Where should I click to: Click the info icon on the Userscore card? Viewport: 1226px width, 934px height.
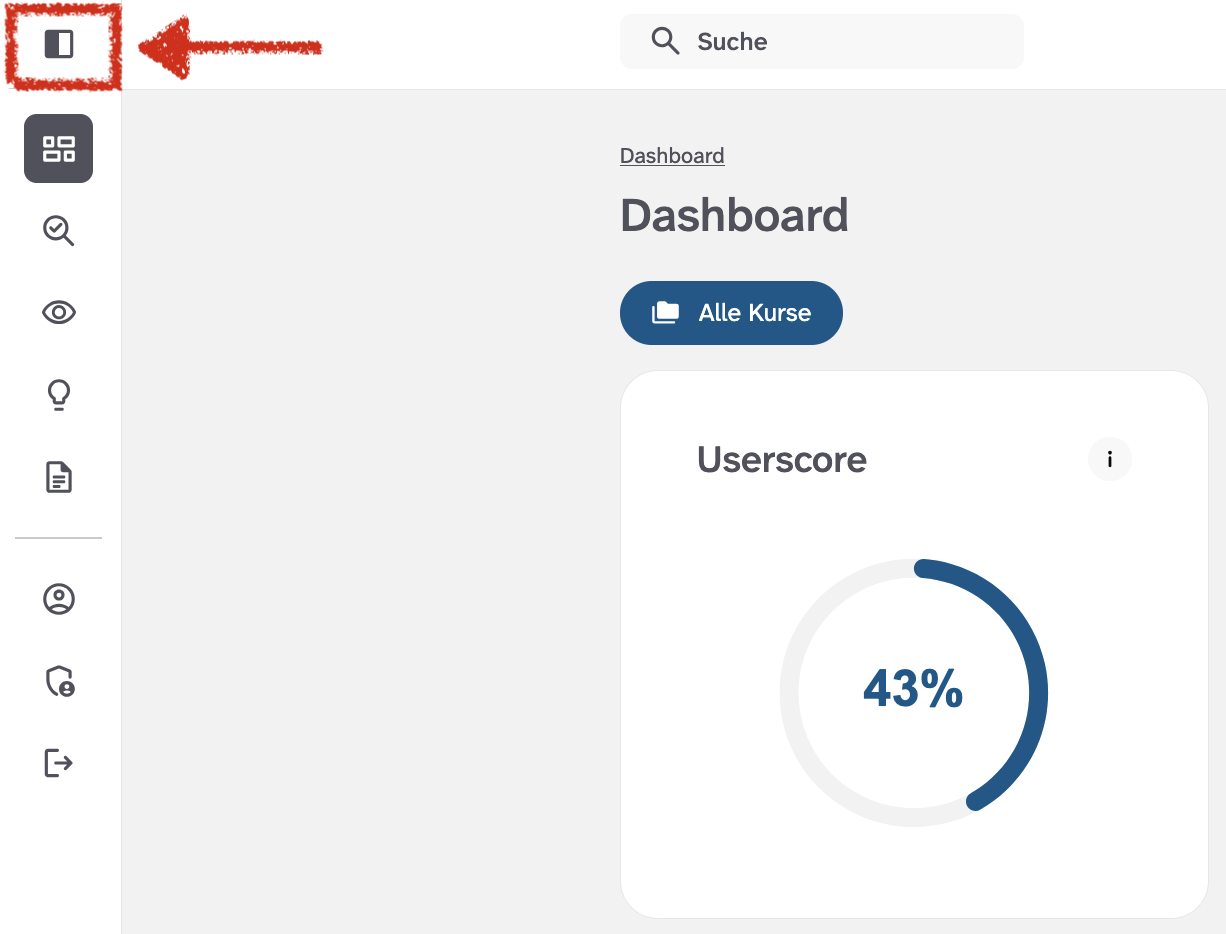[1109, 459]
